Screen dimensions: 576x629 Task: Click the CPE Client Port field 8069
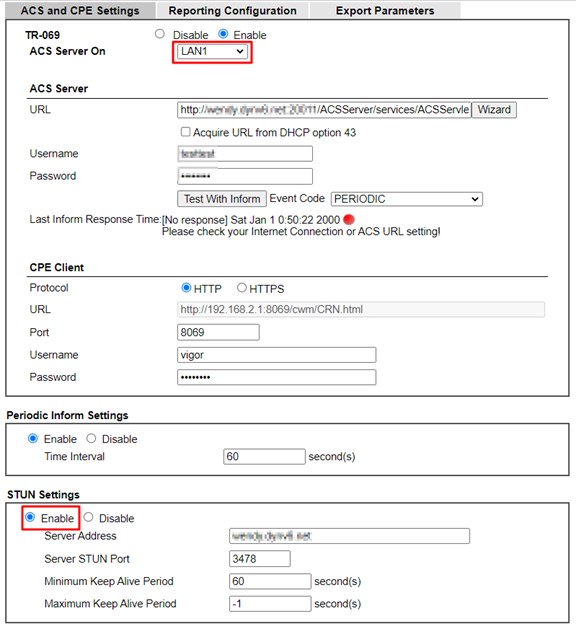218,332
